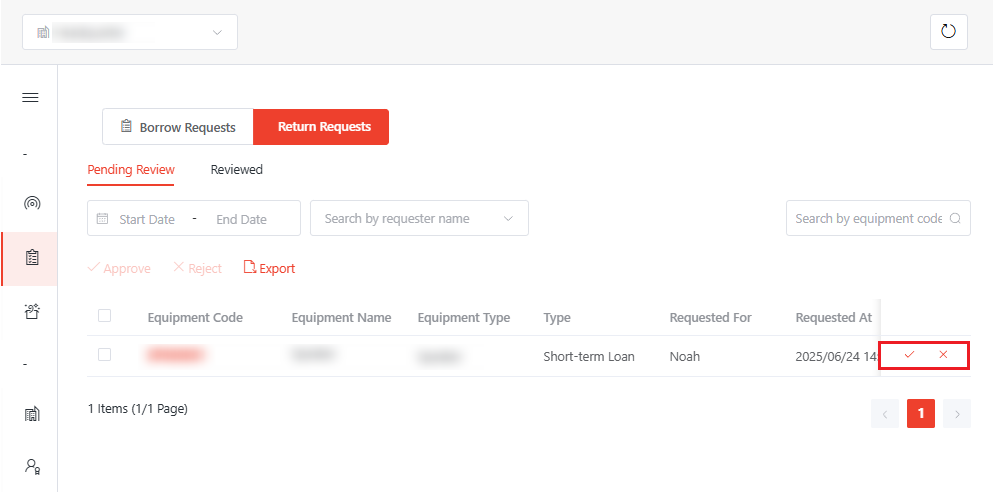This screenshot has width=993, height=492.
Task: Click the Reject button
Action: 197,268
